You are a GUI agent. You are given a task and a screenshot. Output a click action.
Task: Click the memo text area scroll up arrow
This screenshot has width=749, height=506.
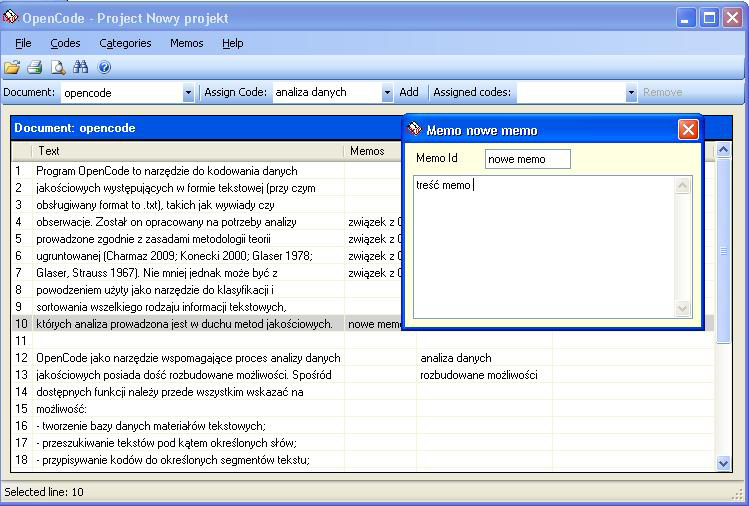pos(683,185)
